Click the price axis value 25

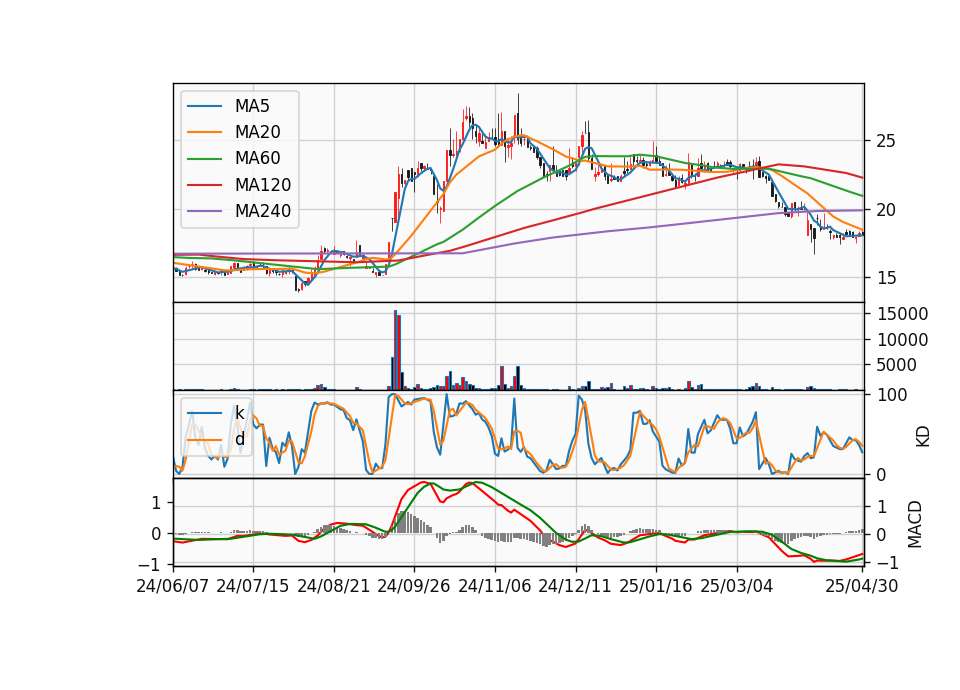coord(886,141)
